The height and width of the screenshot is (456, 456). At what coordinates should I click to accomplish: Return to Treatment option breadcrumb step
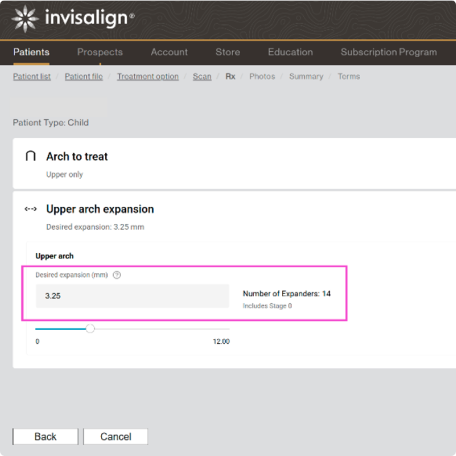148,76
